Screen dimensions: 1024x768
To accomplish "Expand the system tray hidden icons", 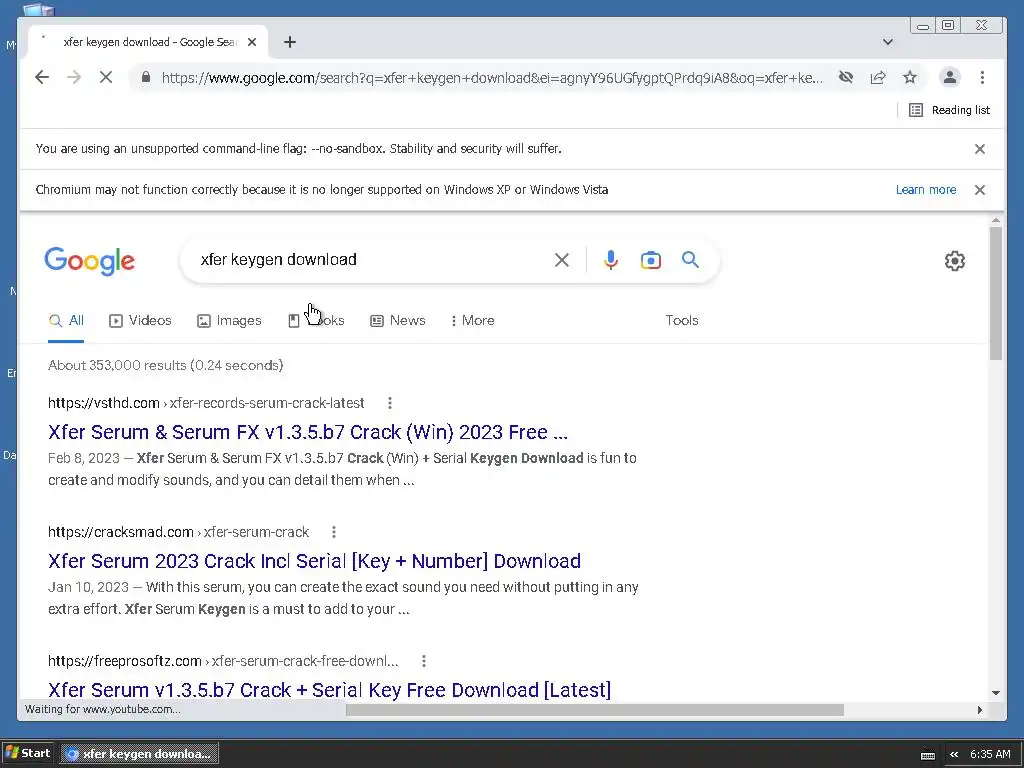I will 954,754.
